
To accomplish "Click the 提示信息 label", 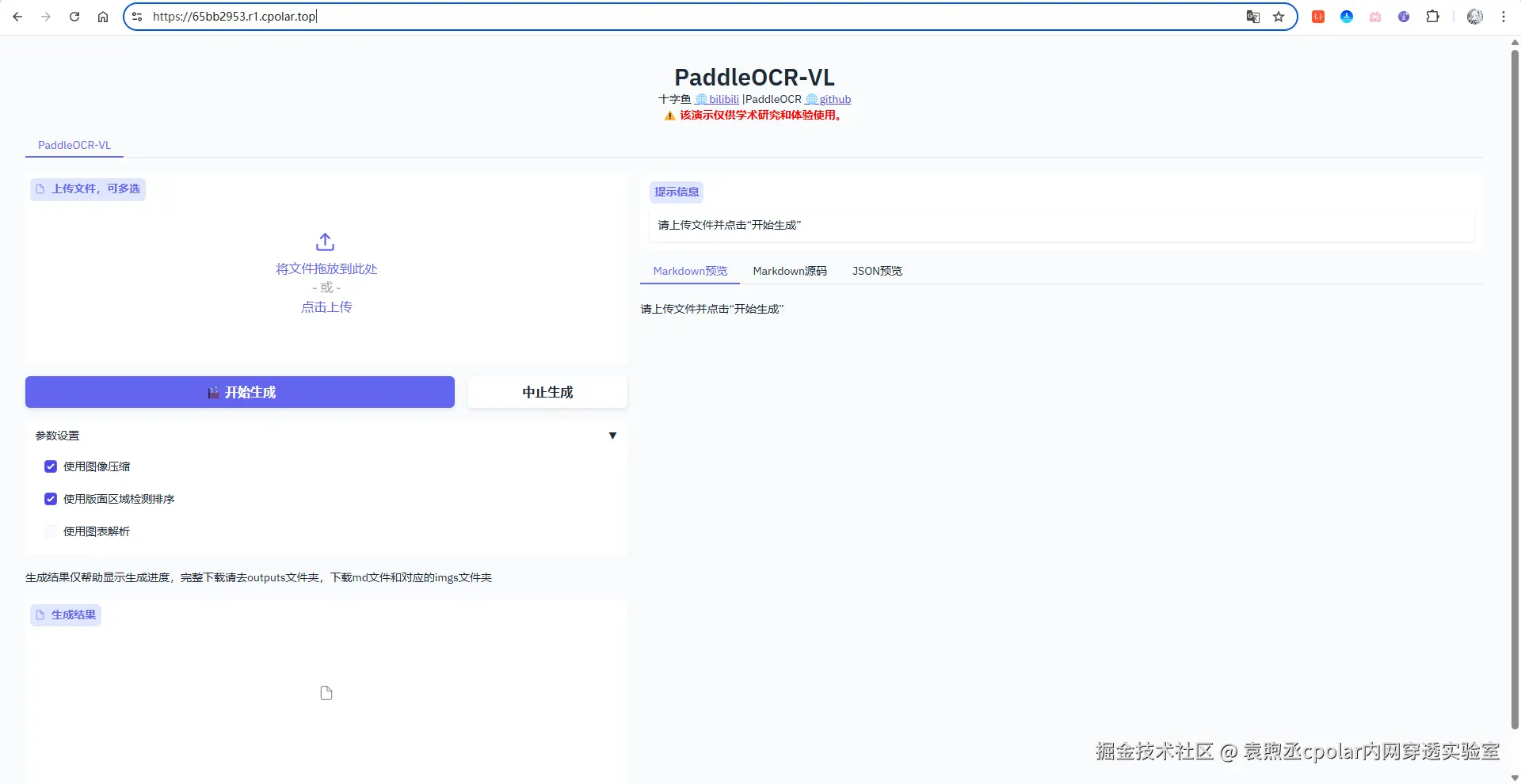I will click(x=677, y=192).
